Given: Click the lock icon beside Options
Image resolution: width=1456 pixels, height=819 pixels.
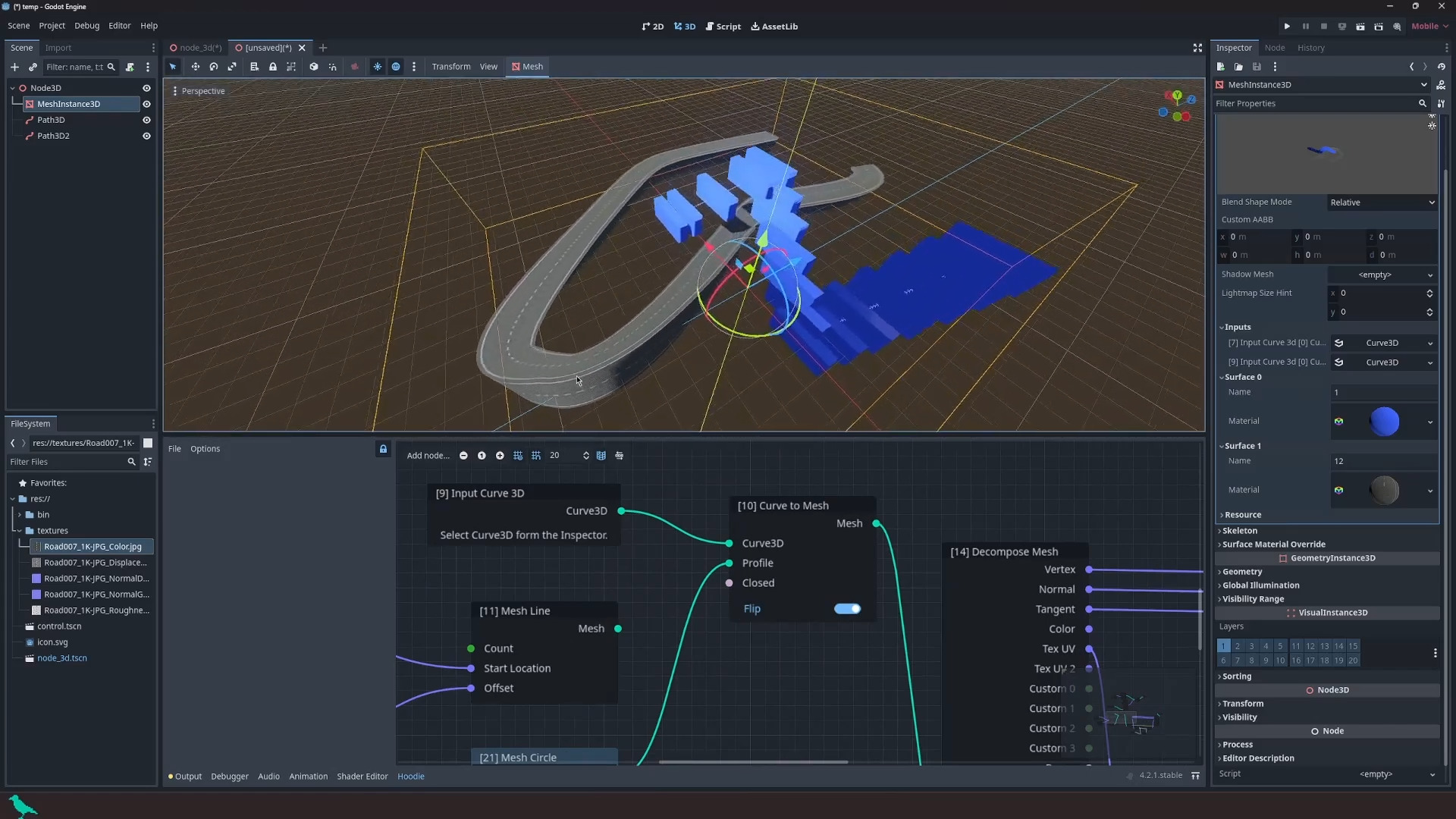Looking at the screenshot, I should pos(383,449).
